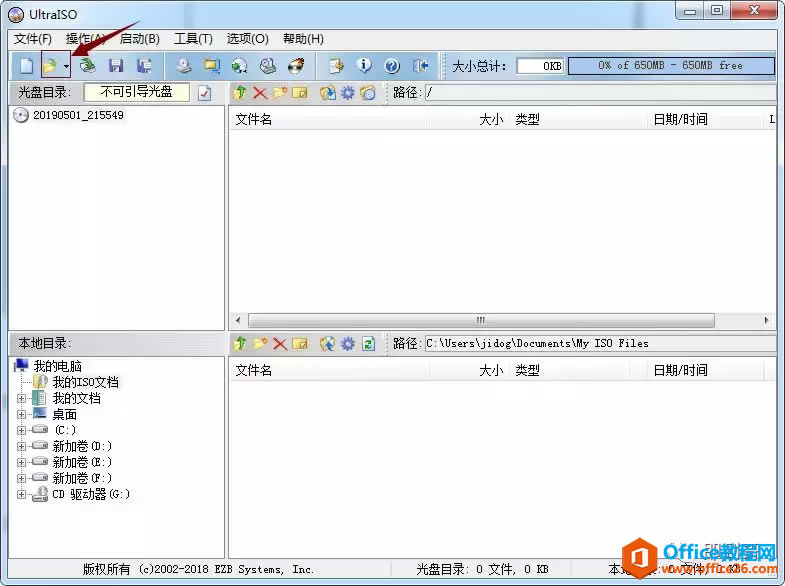Click the red X delete icon in the disc pane
This screenshot has height=586, width=785.
tap(260, 93)
